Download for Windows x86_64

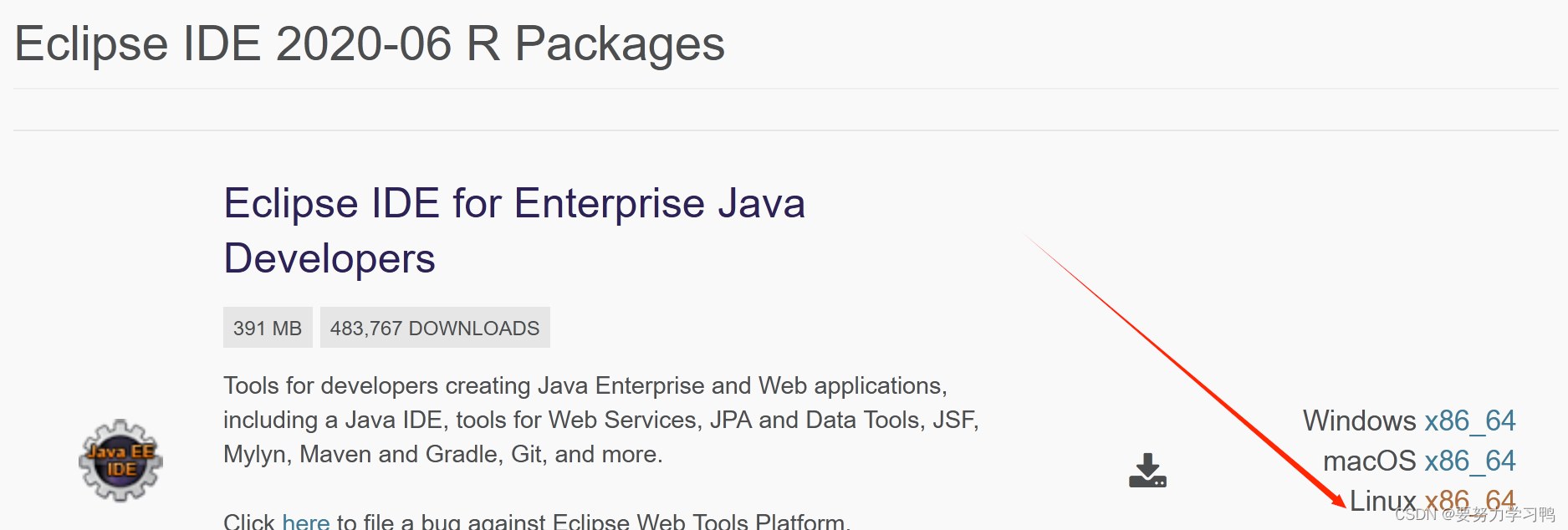(1470, 420)
